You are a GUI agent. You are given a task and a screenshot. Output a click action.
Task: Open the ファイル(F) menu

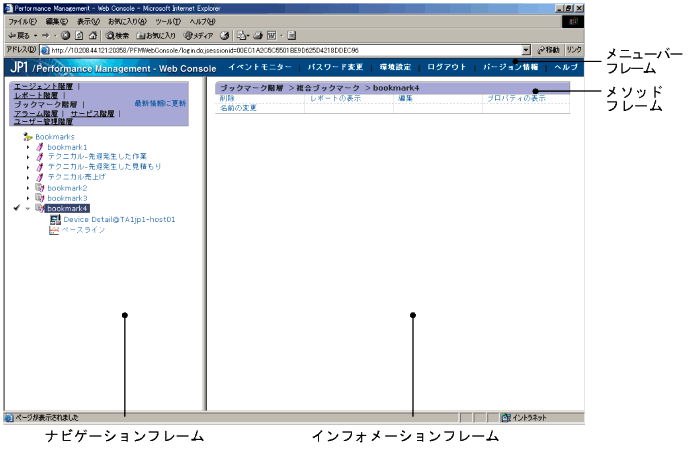click(x=22, y=22)
